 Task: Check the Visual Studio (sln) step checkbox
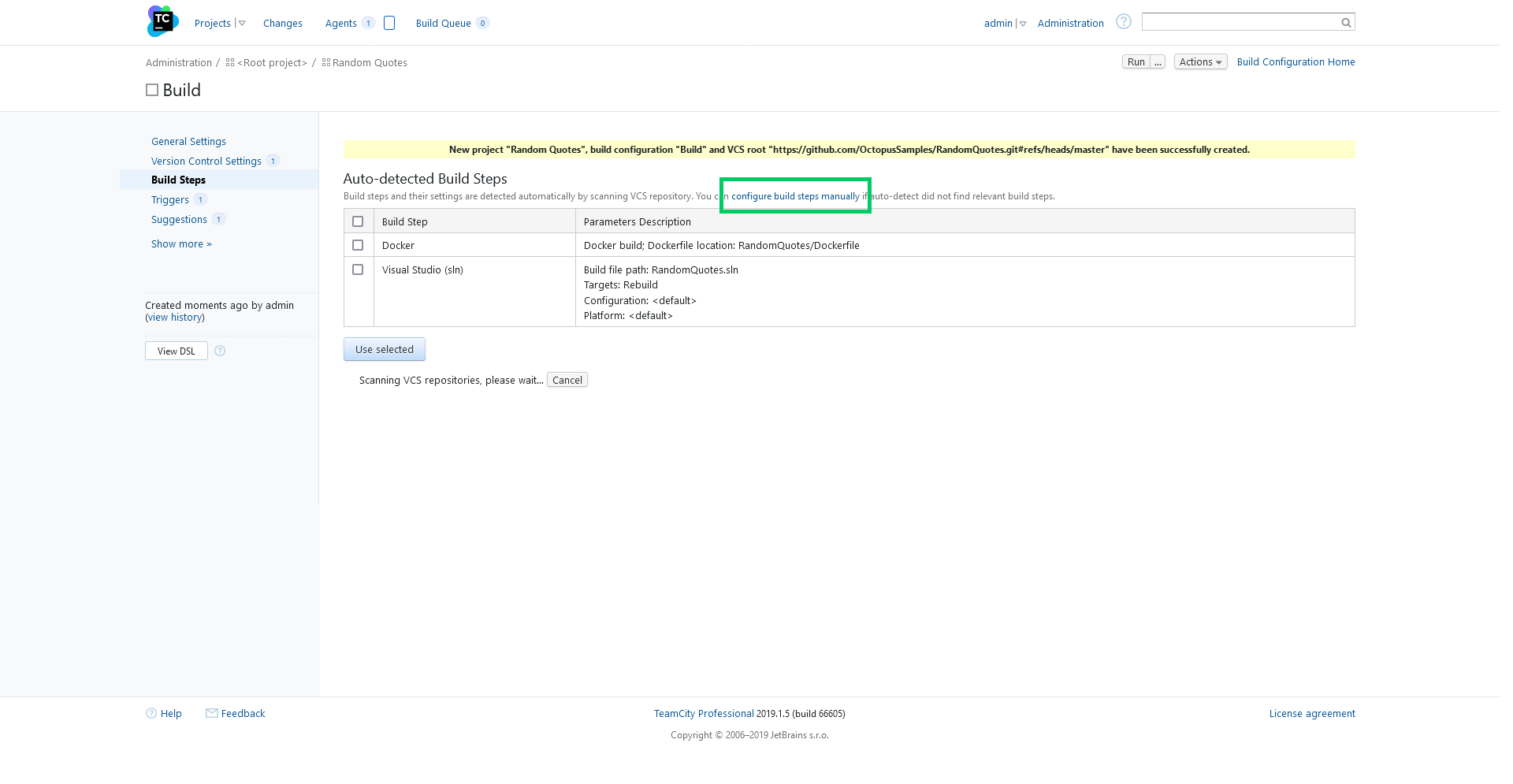(x=358, y=269)
